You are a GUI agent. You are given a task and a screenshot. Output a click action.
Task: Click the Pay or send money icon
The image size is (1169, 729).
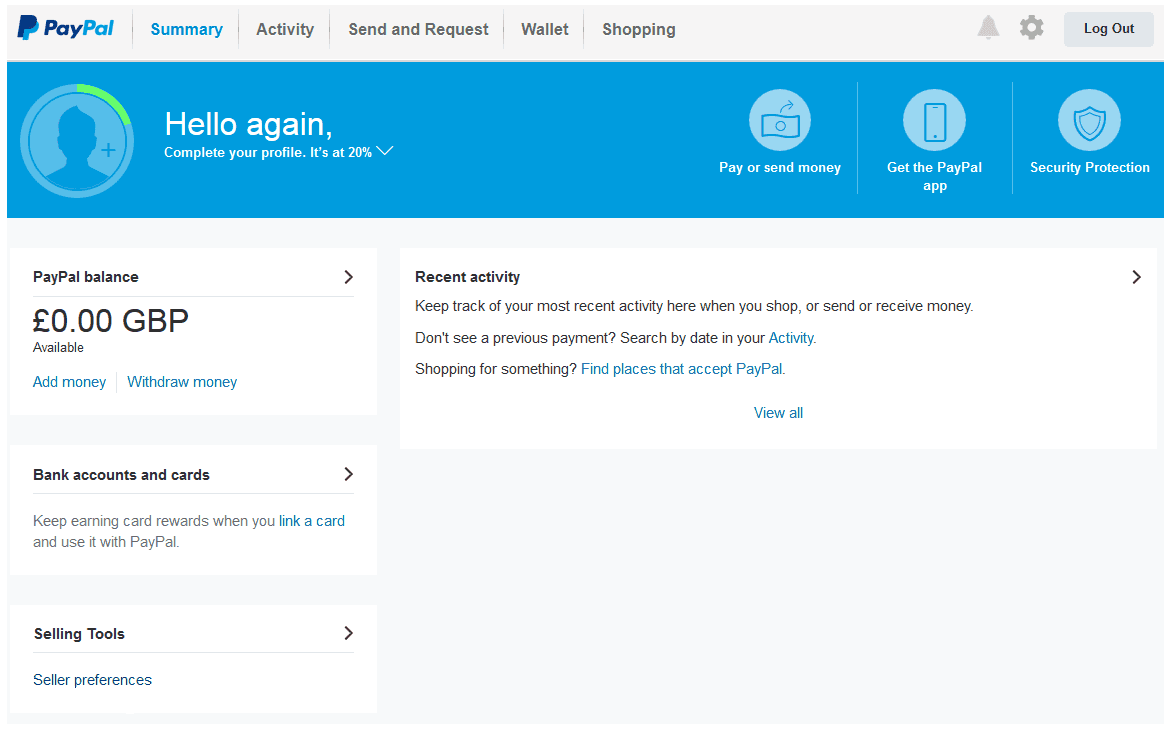(780, 121)
